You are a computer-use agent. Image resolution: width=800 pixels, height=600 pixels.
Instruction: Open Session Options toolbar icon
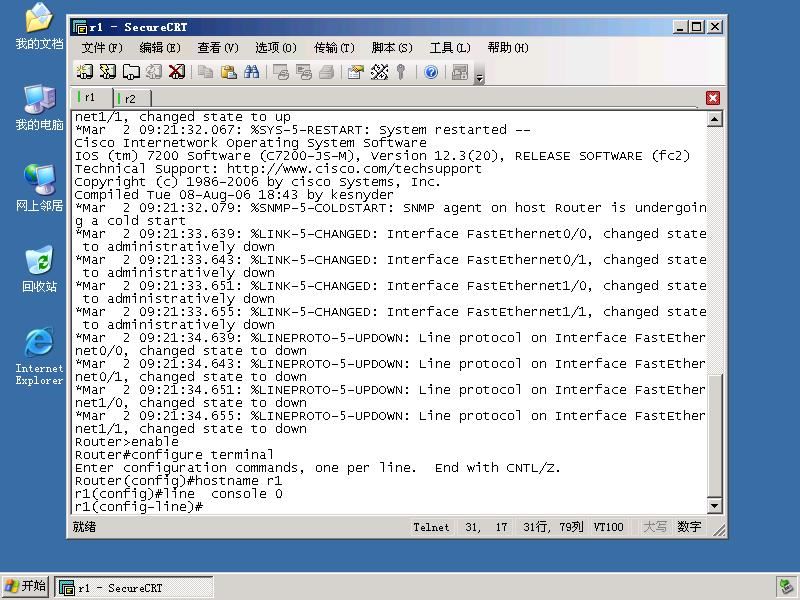click(x=356, y=72)
